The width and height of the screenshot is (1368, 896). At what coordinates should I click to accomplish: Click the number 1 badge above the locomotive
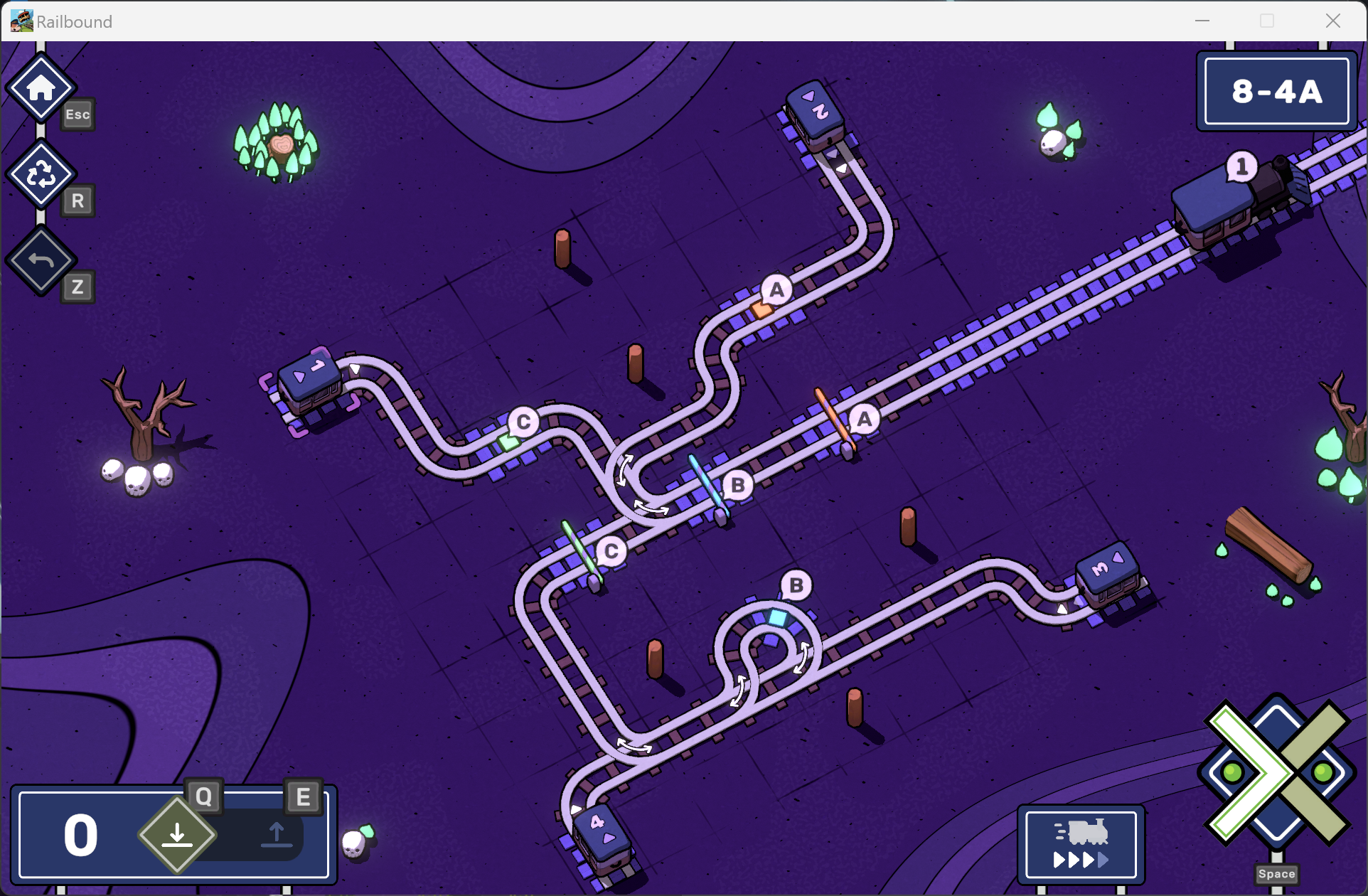tap(1241, 166)
